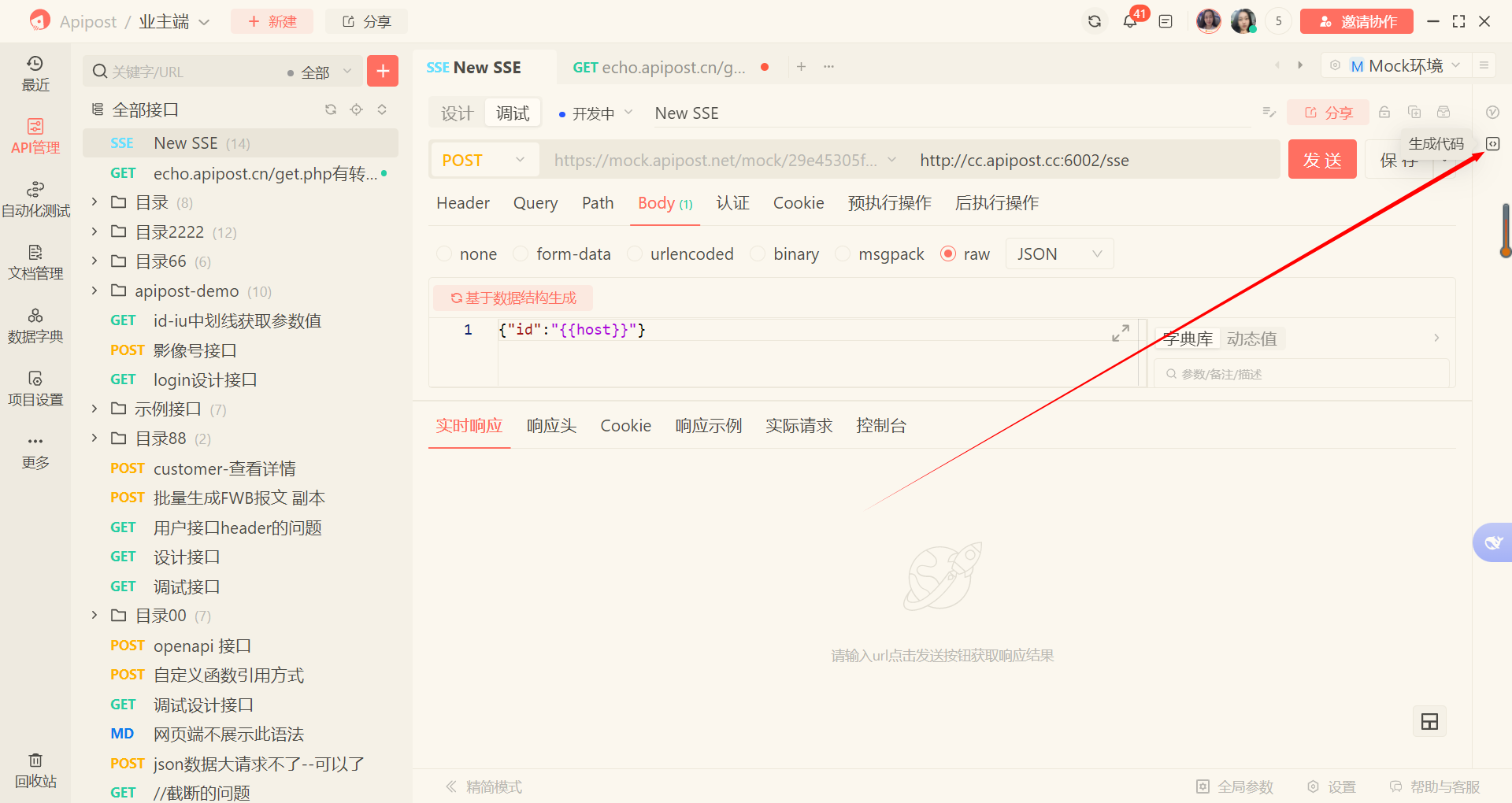This screenshot has width=1512, height=803.
Task: Click the vertical scrollbar thumb on right edge
Action: click(x=1506, y=231)
